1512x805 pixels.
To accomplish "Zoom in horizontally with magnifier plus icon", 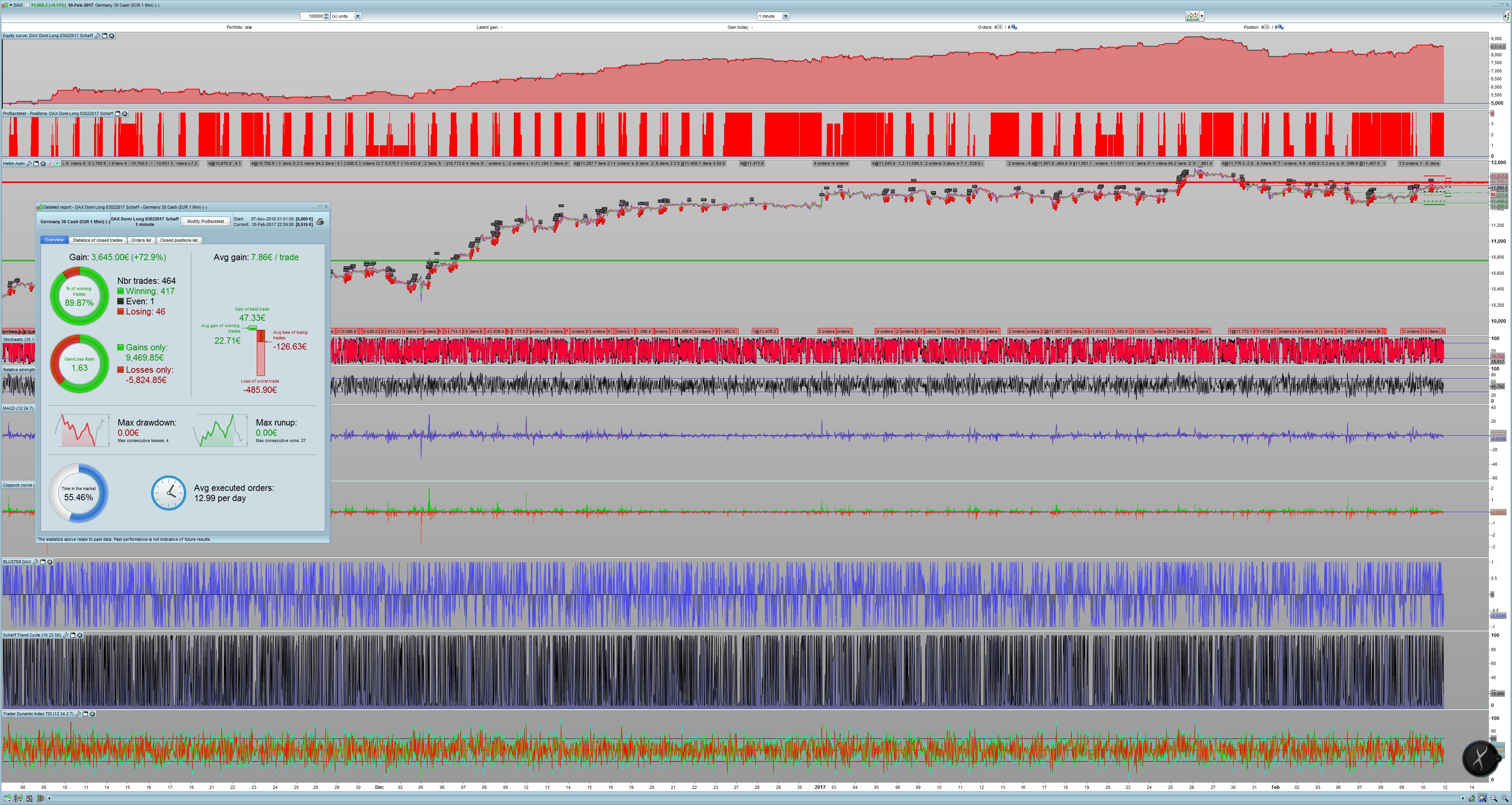I will tap(1505, 799).
